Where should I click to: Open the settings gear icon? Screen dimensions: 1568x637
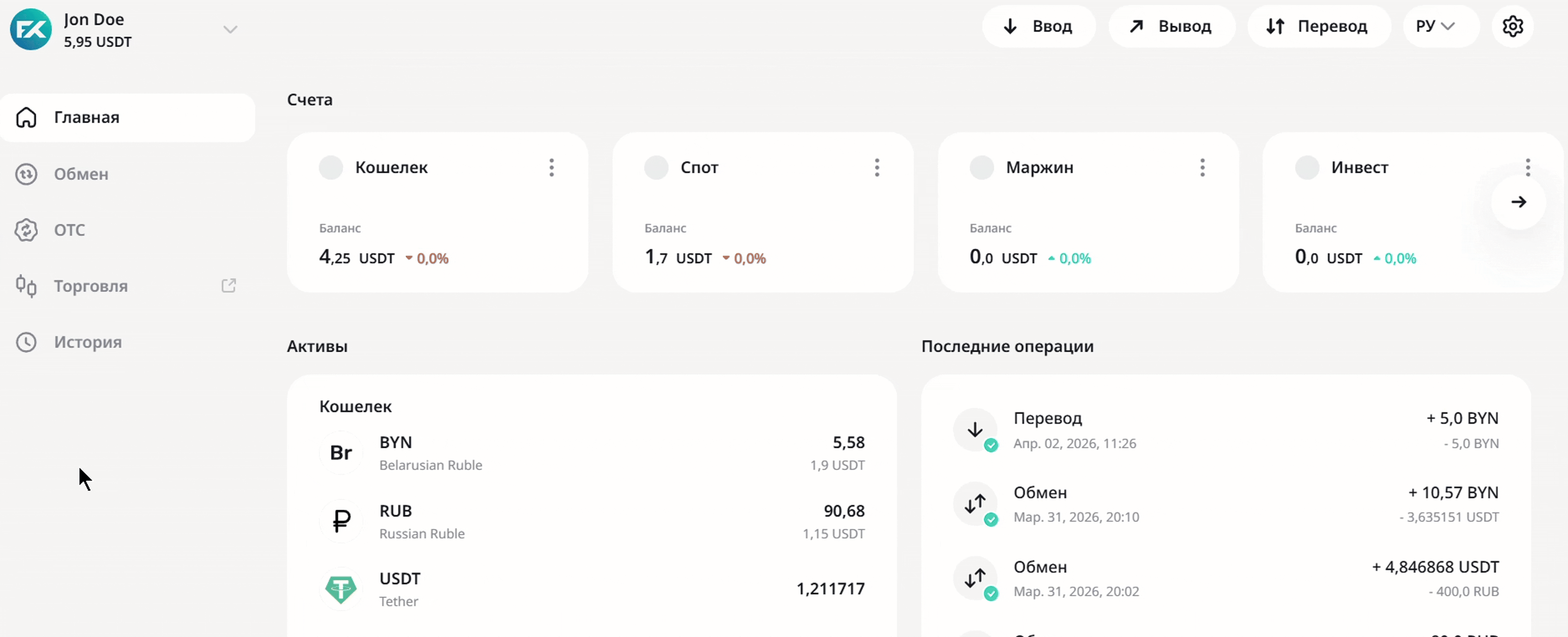click(1512, 27)
